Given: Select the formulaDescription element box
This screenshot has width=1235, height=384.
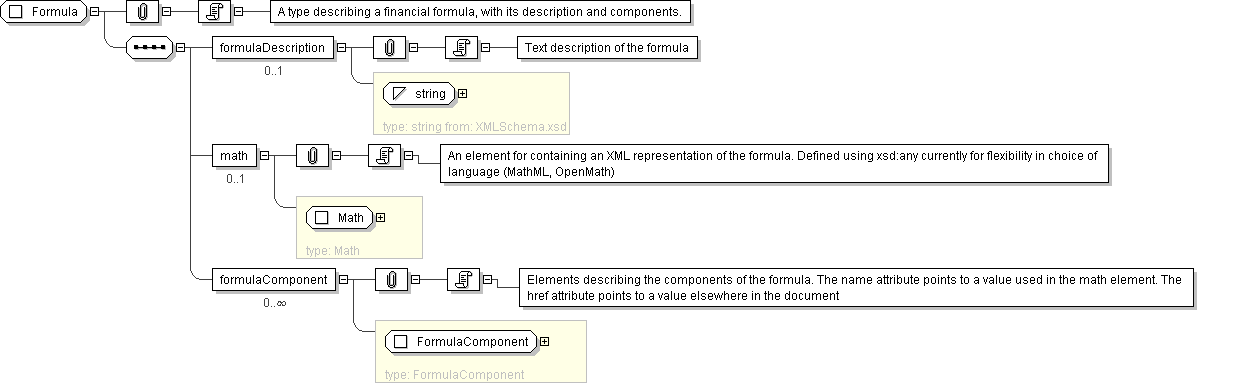Looking at the screenshot, I should click(x=273, y=47).
